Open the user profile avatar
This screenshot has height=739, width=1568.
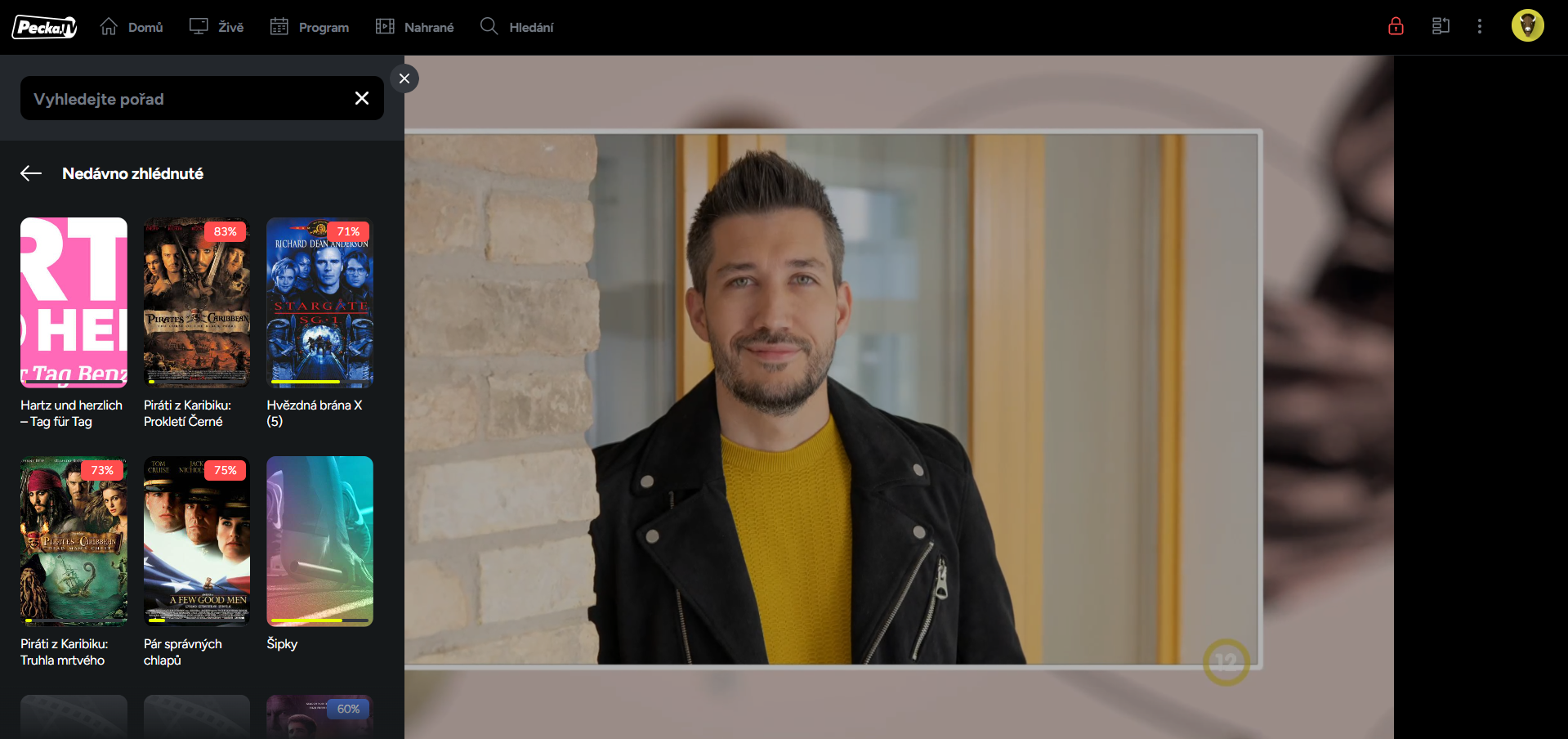(x=1527, y=25)
